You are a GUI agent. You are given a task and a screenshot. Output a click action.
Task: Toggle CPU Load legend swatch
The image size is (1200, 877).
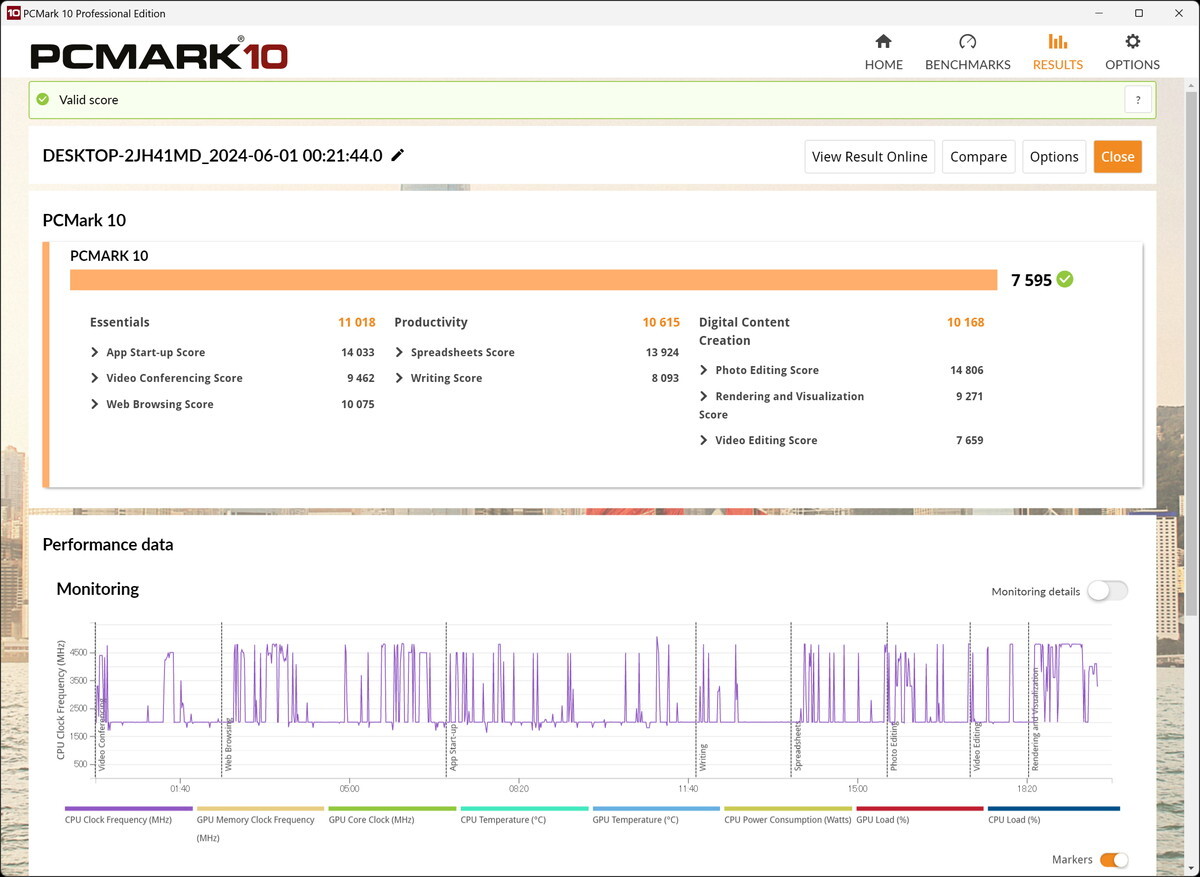point(1052,808)
